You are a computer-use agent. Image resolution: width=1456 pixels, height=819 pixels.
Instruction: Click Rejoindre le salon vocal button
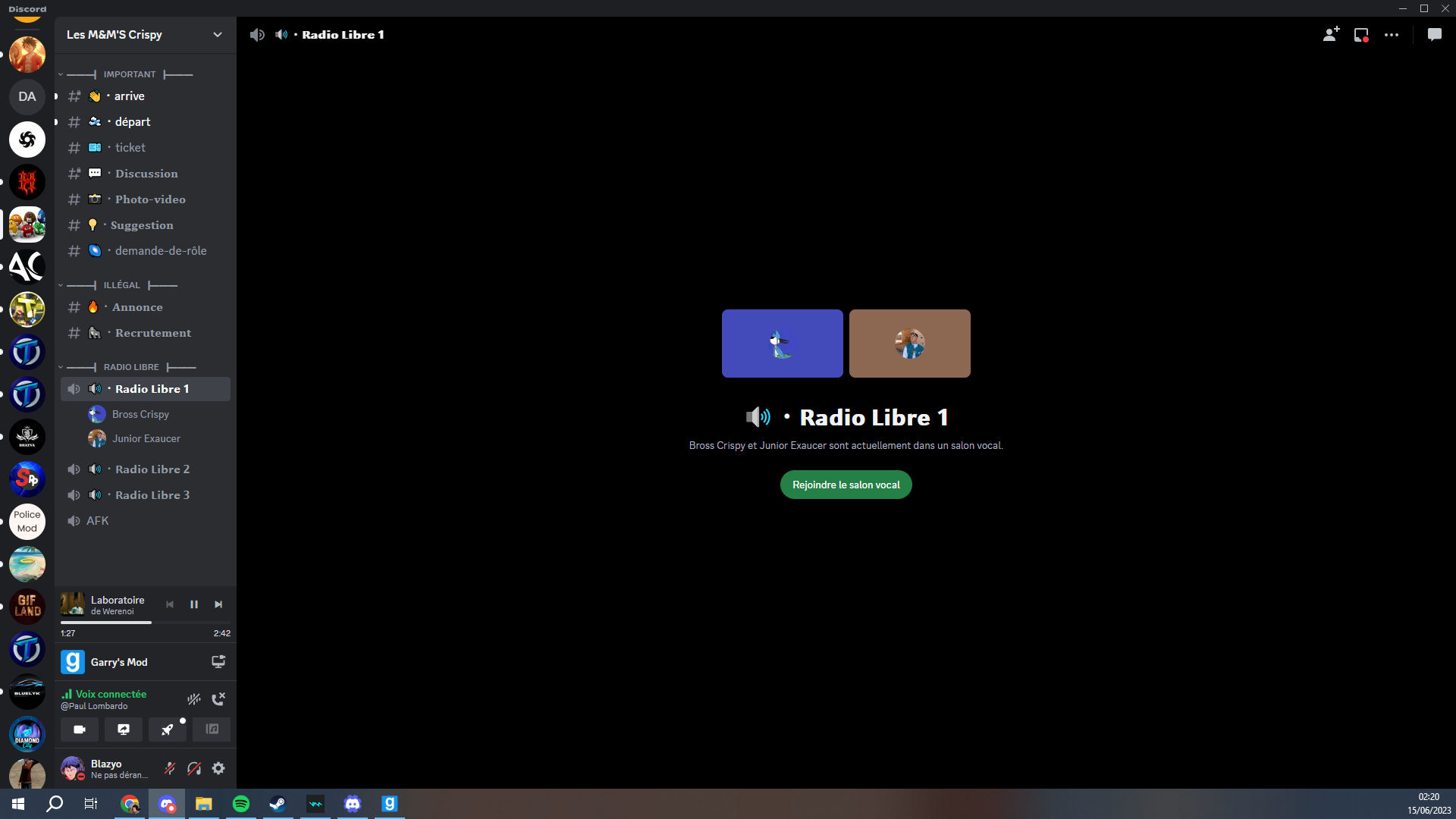click(846, 485)
